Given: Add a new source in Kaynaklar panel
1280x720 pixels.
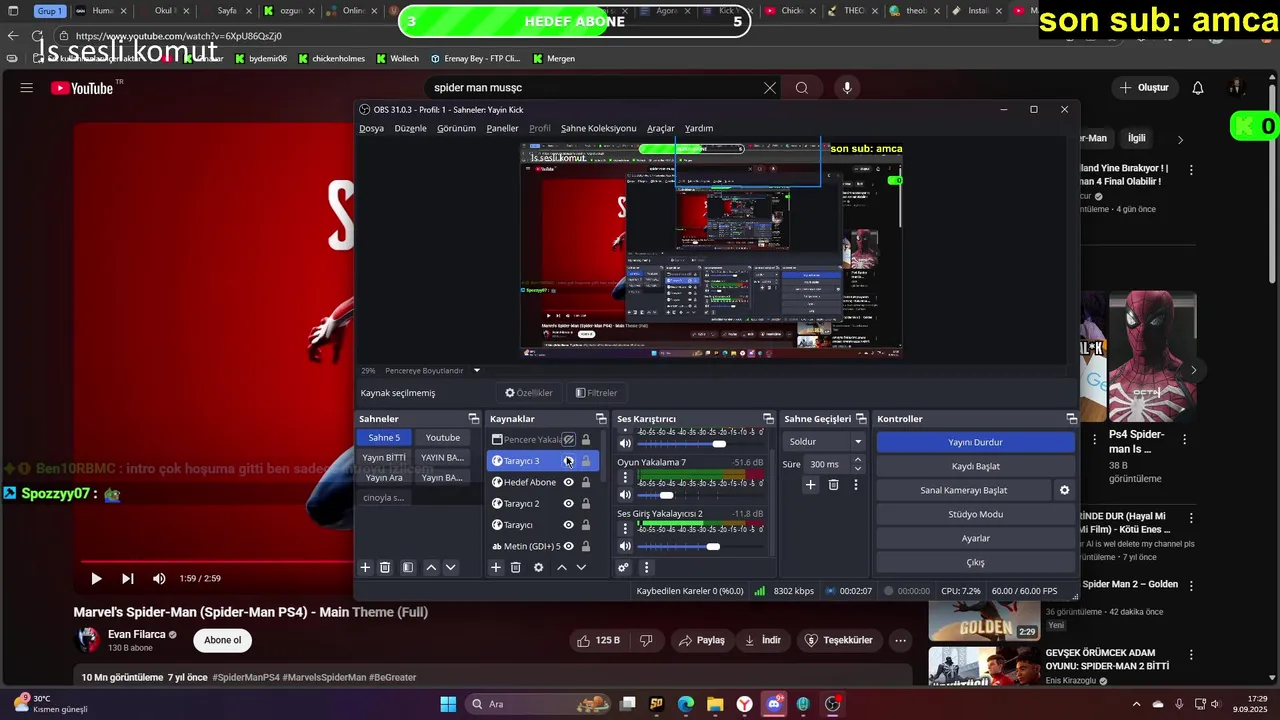Looking at the screenshot, I should pyautogui.click(x=495, y=567).
